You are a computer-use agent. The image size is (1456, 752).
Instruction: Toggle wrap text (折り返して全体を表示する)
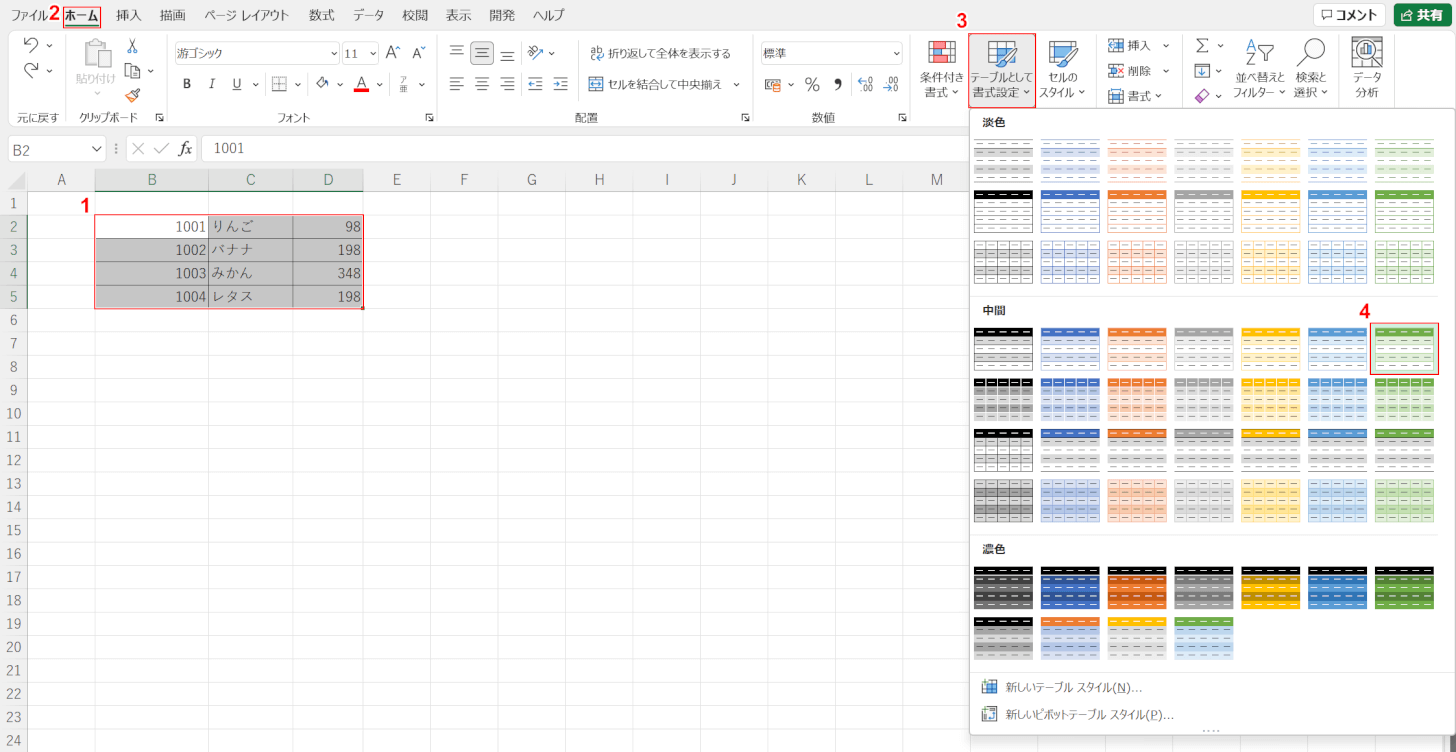pos(660,53)
